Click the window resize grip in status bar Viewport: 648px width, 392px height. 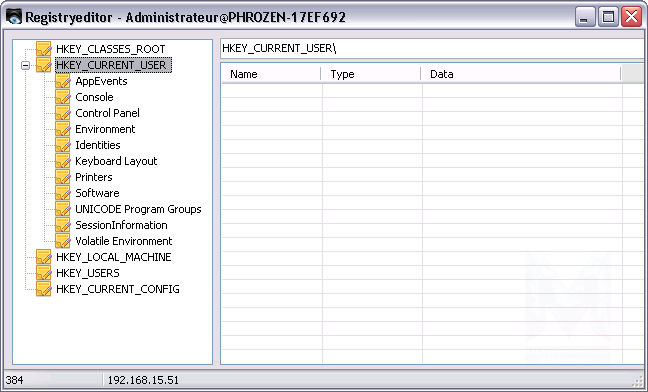tap(638, 381)
